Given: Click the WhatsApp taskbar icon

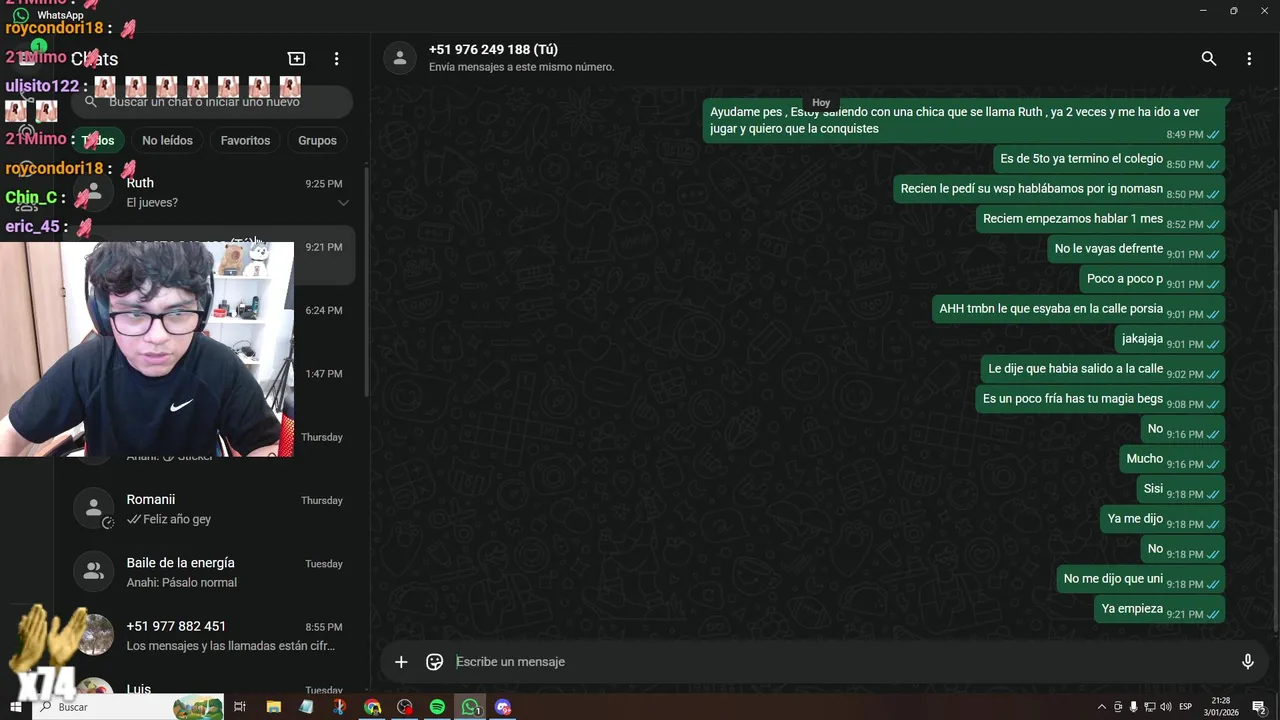Looking at the screenshot, I should click(470, 707).
